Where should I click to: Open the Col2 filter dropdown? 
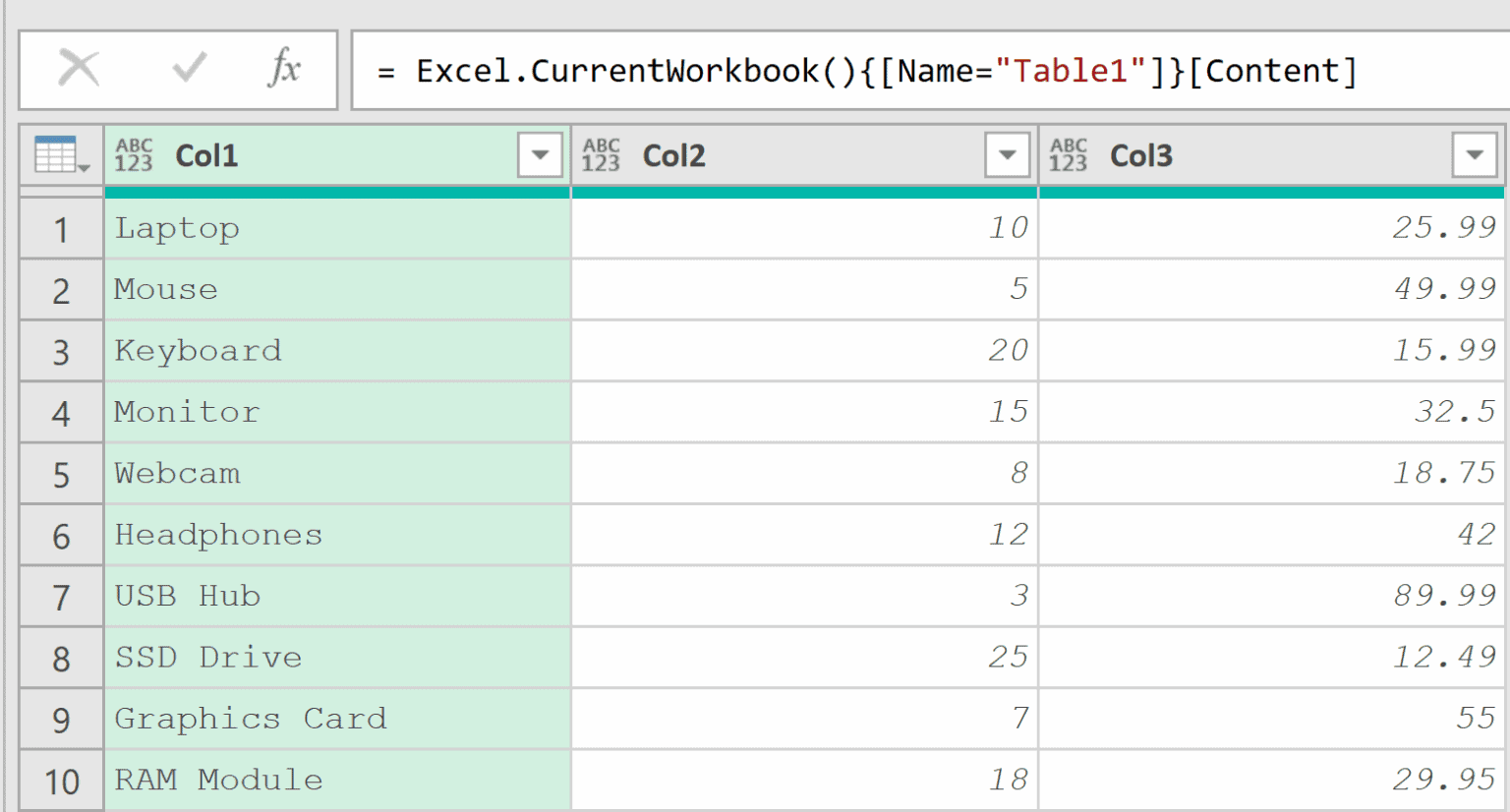click(1006, 154)
